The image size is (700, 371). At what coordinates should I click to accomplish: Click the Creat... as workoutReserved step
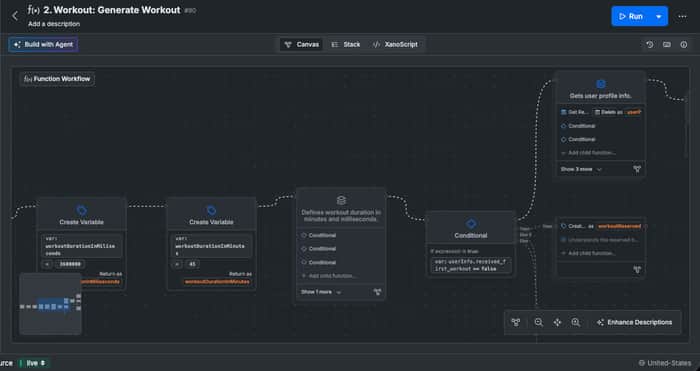pyautogui.click(x=601, y=226)
